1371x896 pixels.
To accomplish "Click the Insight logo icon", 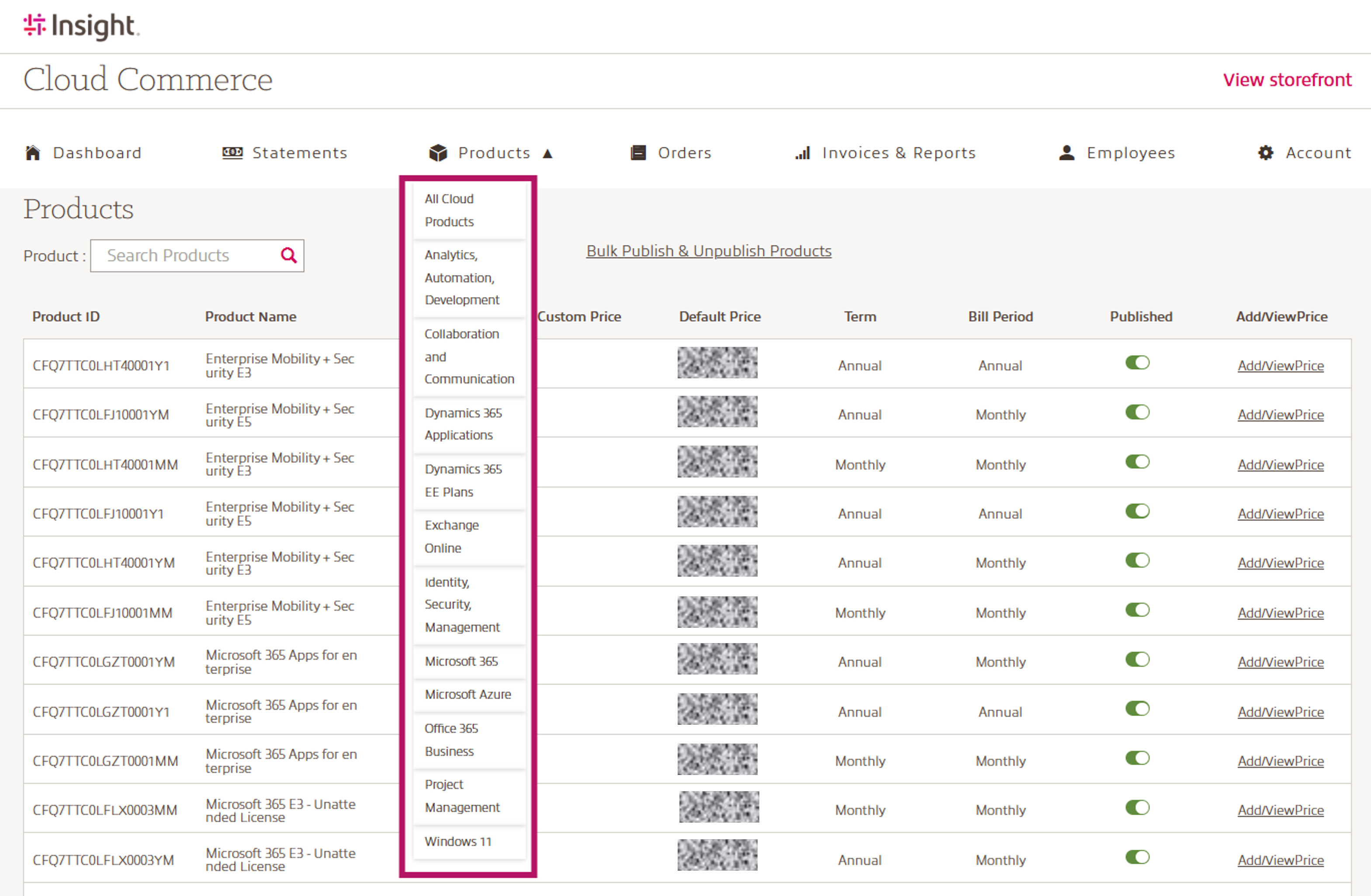I will pyautogui.click(x=34, y=25).
